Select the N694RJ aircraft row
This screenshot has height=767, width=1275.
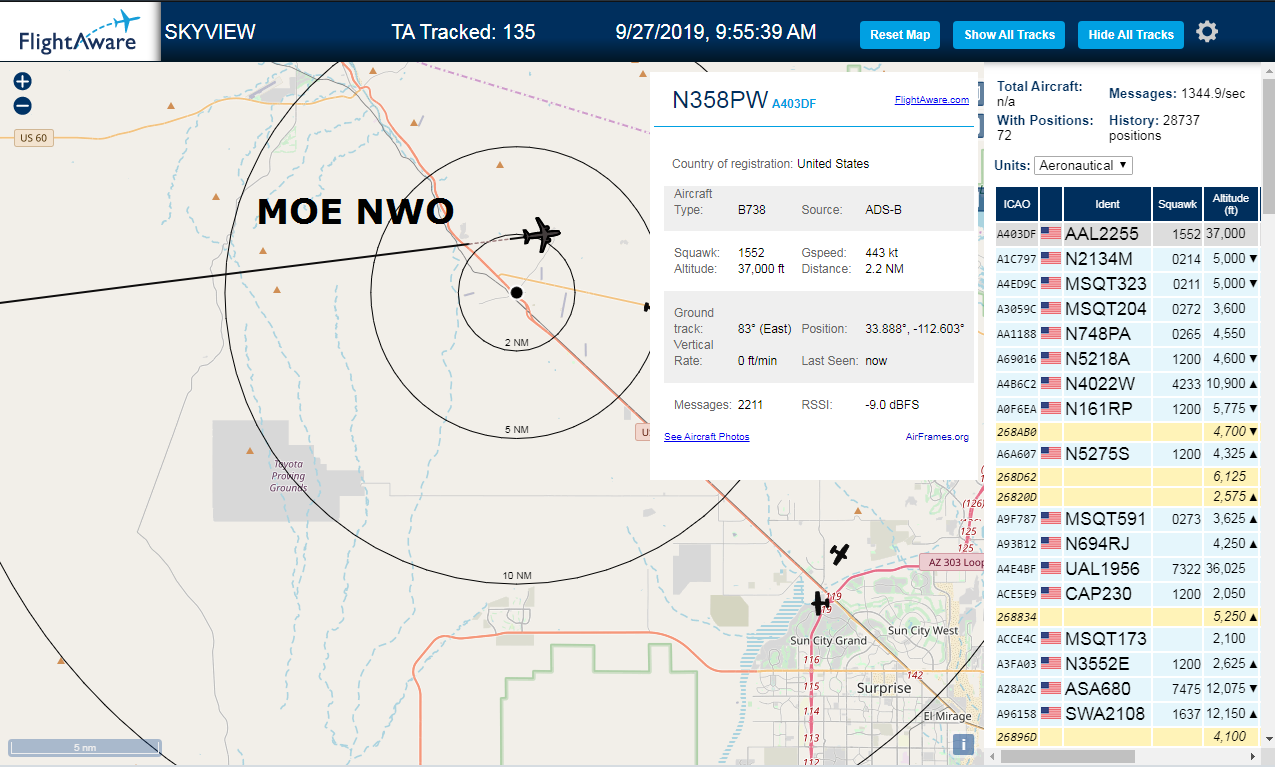click(x=1128, y=544)
